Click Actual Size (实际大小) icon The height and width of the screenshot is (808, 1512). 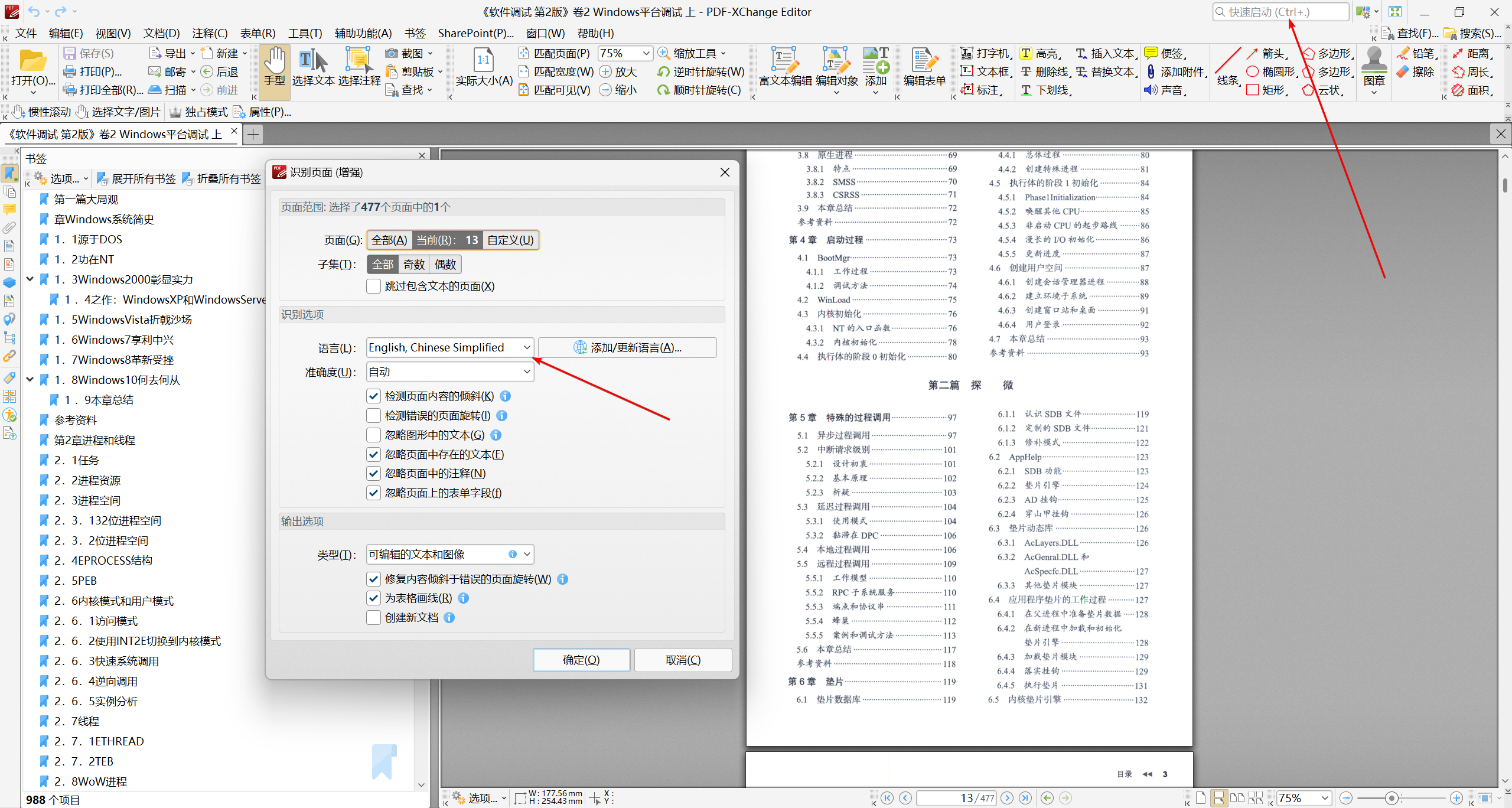pyautogui.click(x=484, y=67)
